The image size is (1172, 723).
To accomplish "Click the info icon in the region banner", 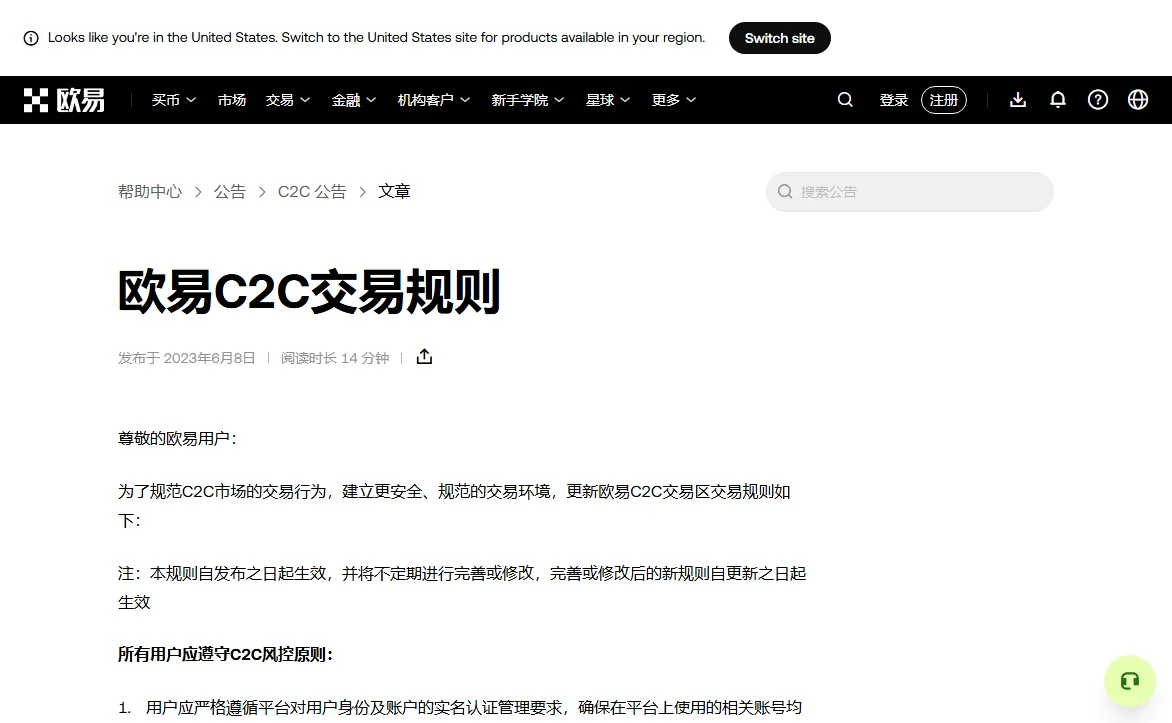I will [x=31, y=38].
